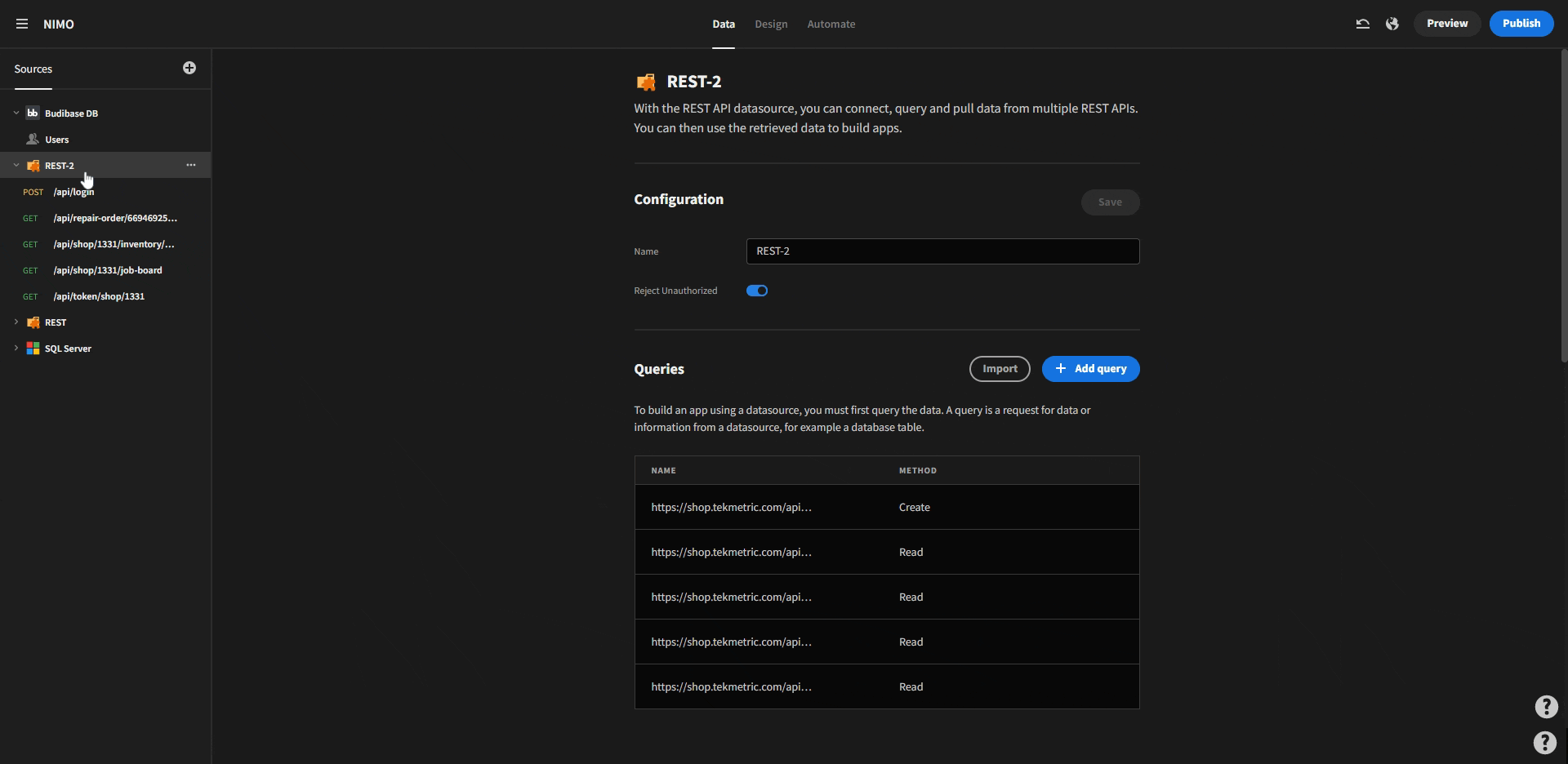Click the Publish button
This screenshot has height=764, width=1568.
click(x=1521, y=24)
